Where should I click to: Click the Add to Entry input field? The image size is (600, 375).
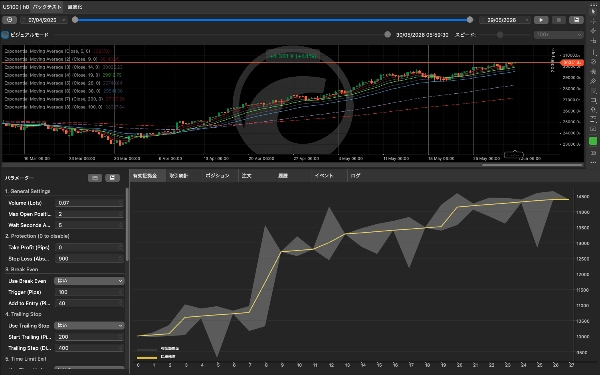point(89,303)
